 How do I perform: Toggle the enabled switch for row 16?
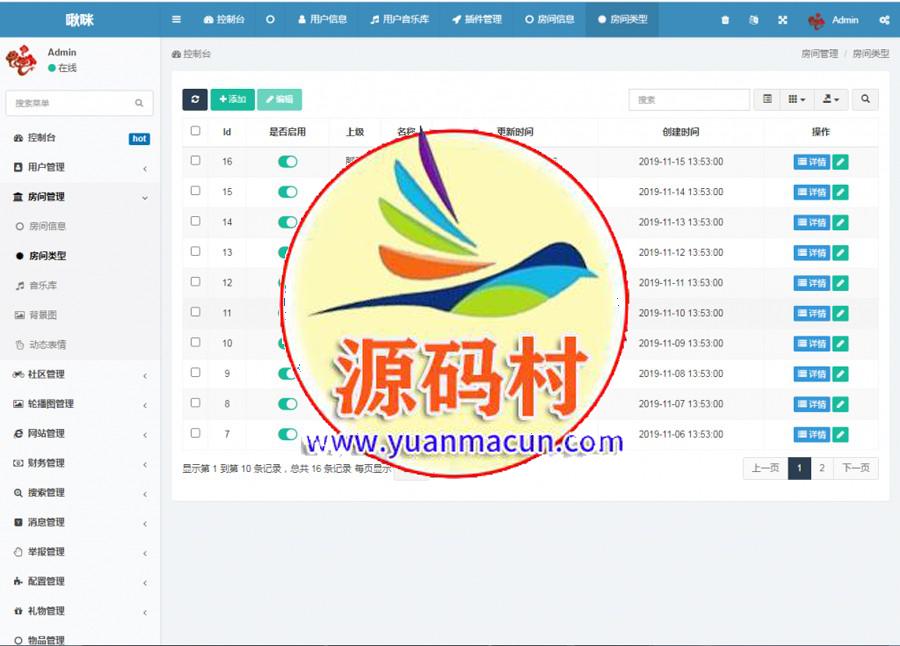point(288,161)
